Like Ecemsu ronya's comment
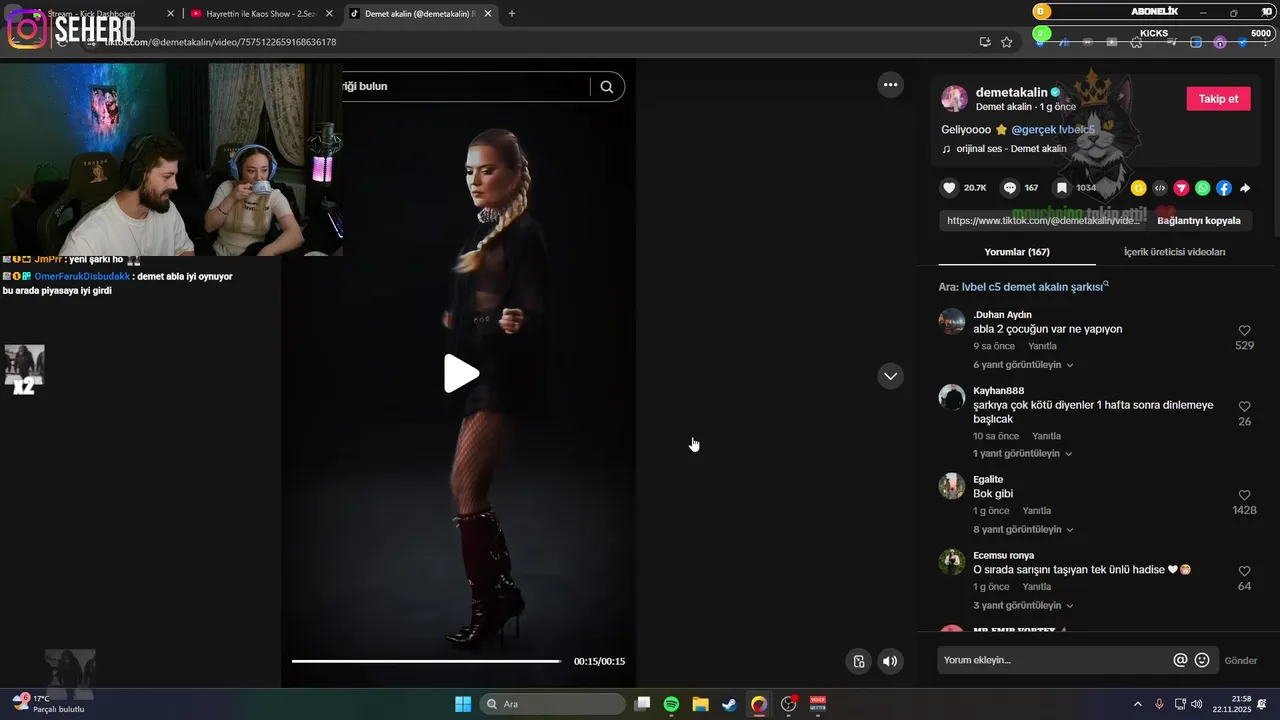 tap(1245, 572)
